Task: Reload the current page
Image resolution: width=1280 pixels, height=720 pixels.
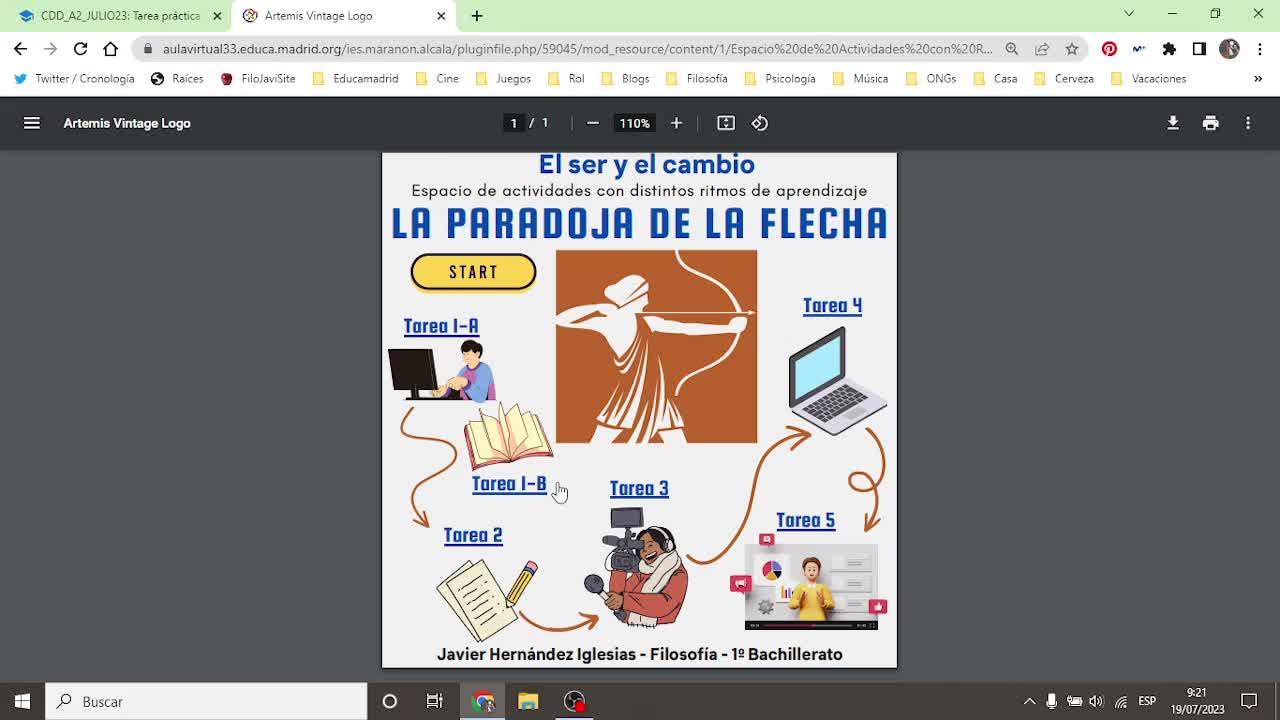Action: pos(80,48)
